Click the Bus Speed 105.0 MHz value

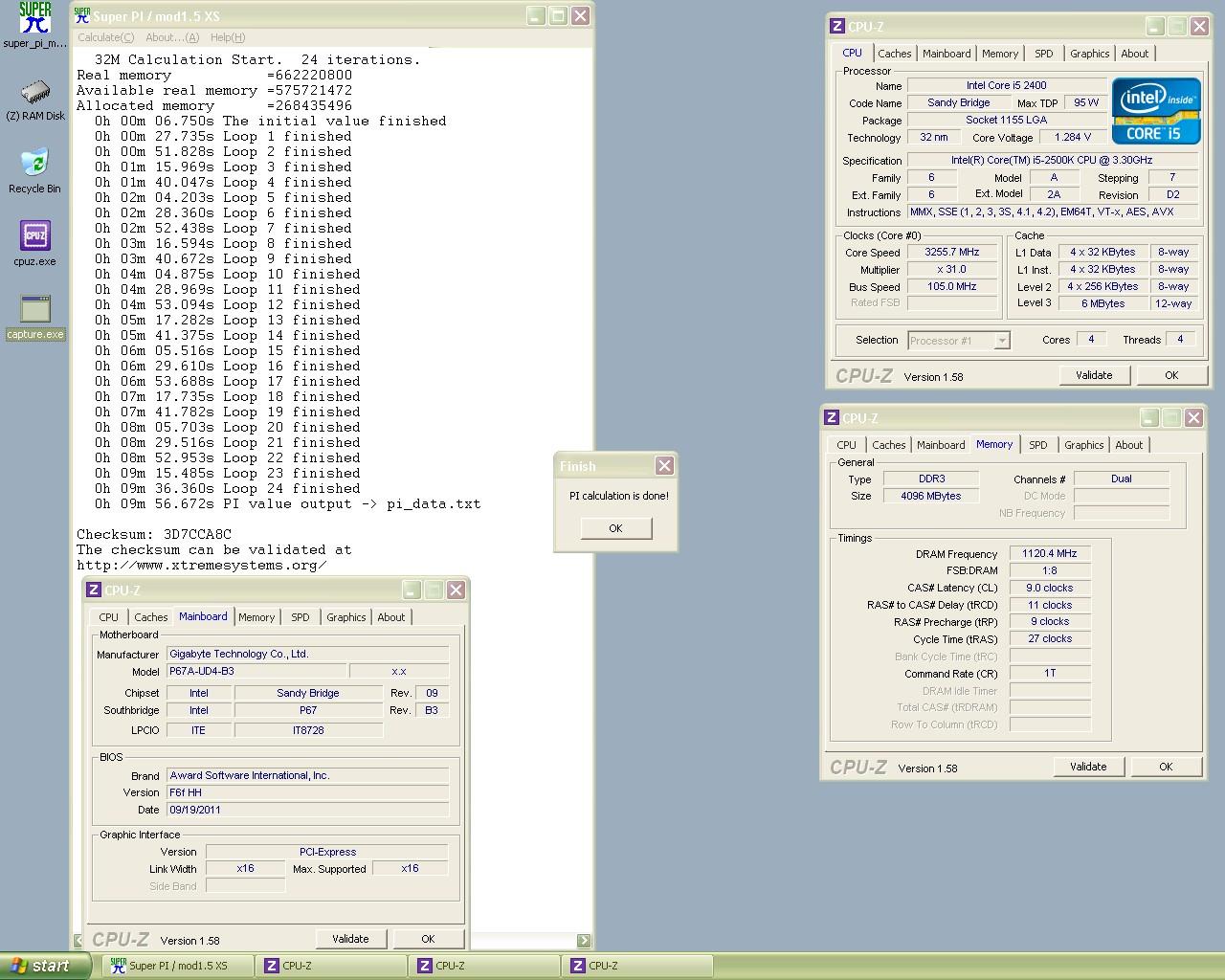tap(951, 287)
